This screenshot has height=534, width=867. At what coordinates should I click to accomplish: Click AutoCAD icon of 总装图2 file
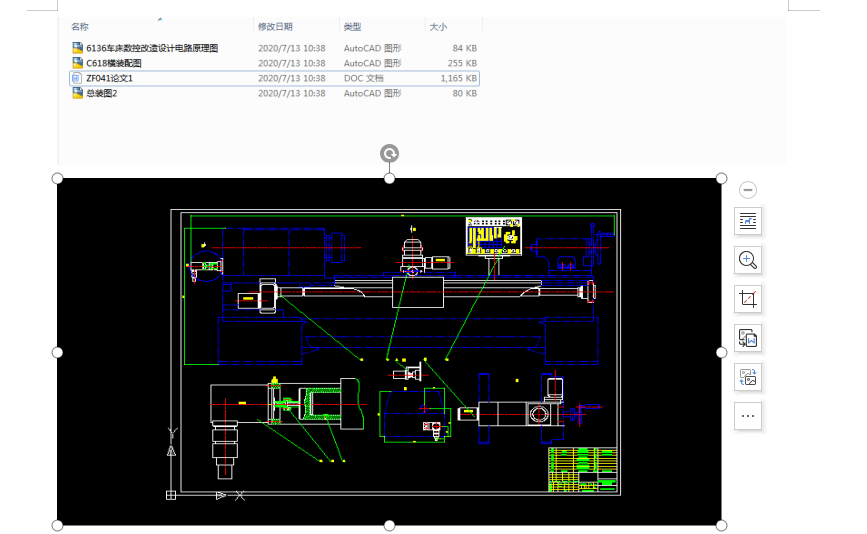point(77,93)
